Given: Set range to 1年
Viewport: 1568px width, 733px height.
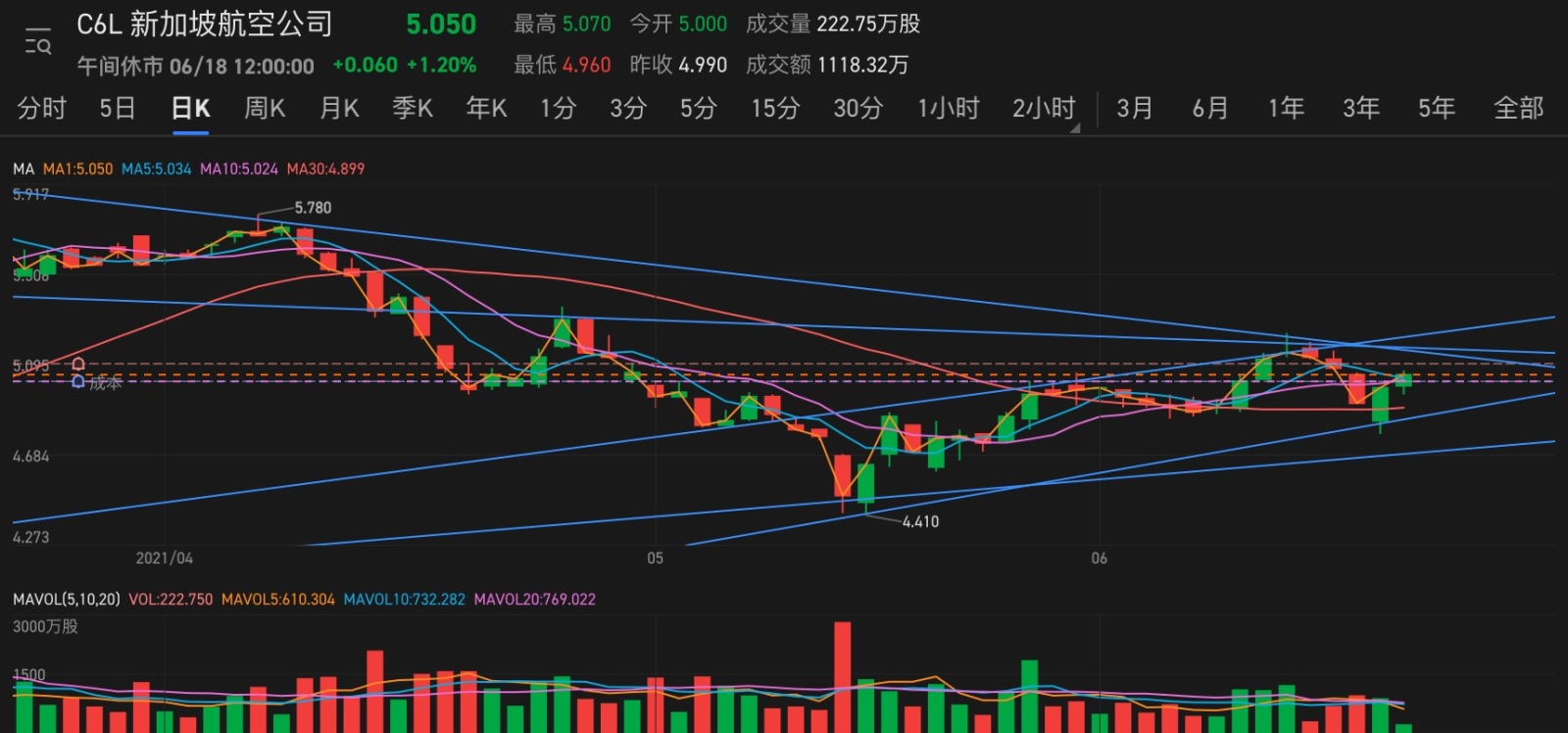Looking at the screenshot, I should click(1286, 108).
